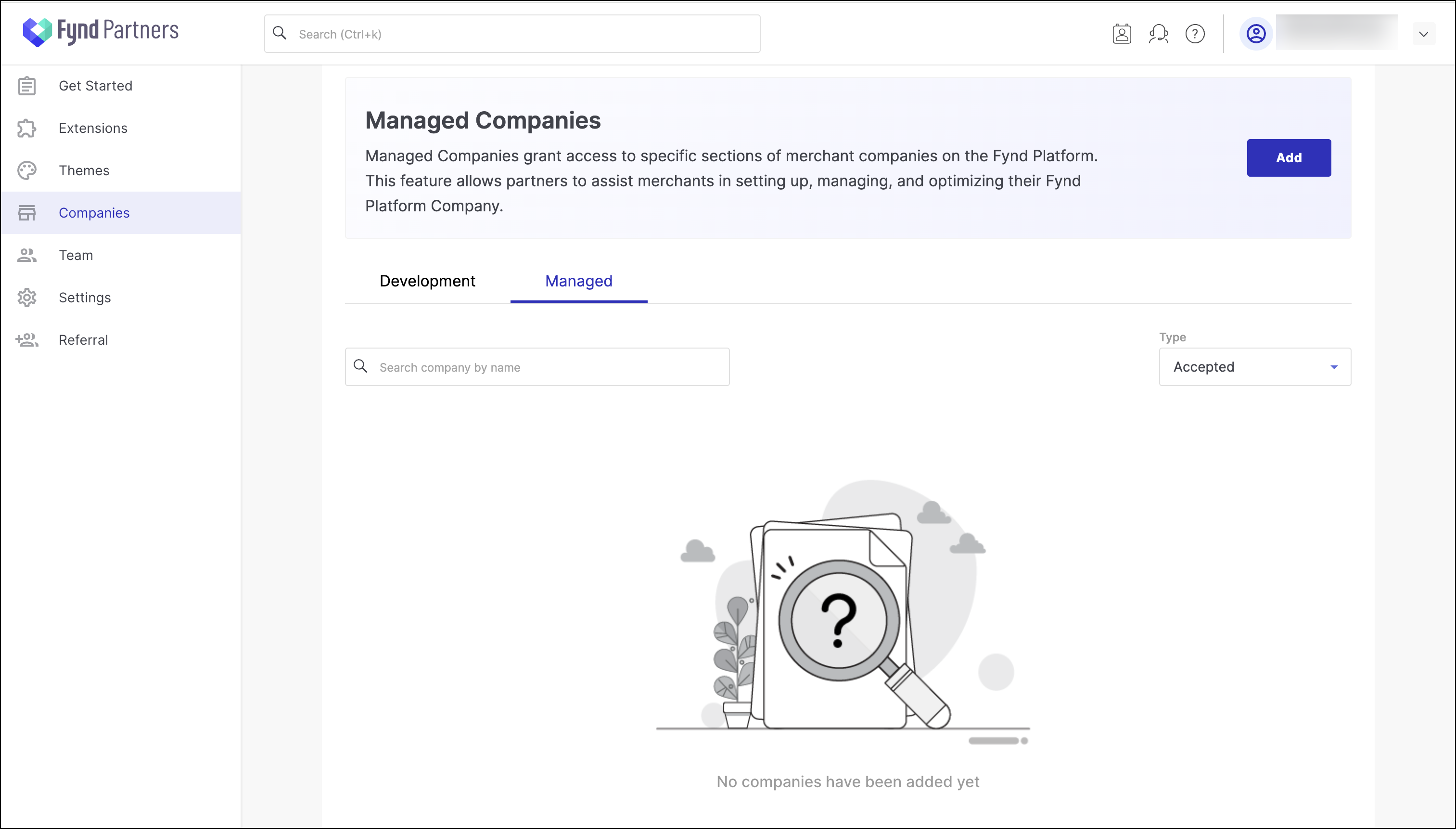The height and width of the screenshot is (829, 1456).
Task: Select the Managed tab
Action: 579,281
